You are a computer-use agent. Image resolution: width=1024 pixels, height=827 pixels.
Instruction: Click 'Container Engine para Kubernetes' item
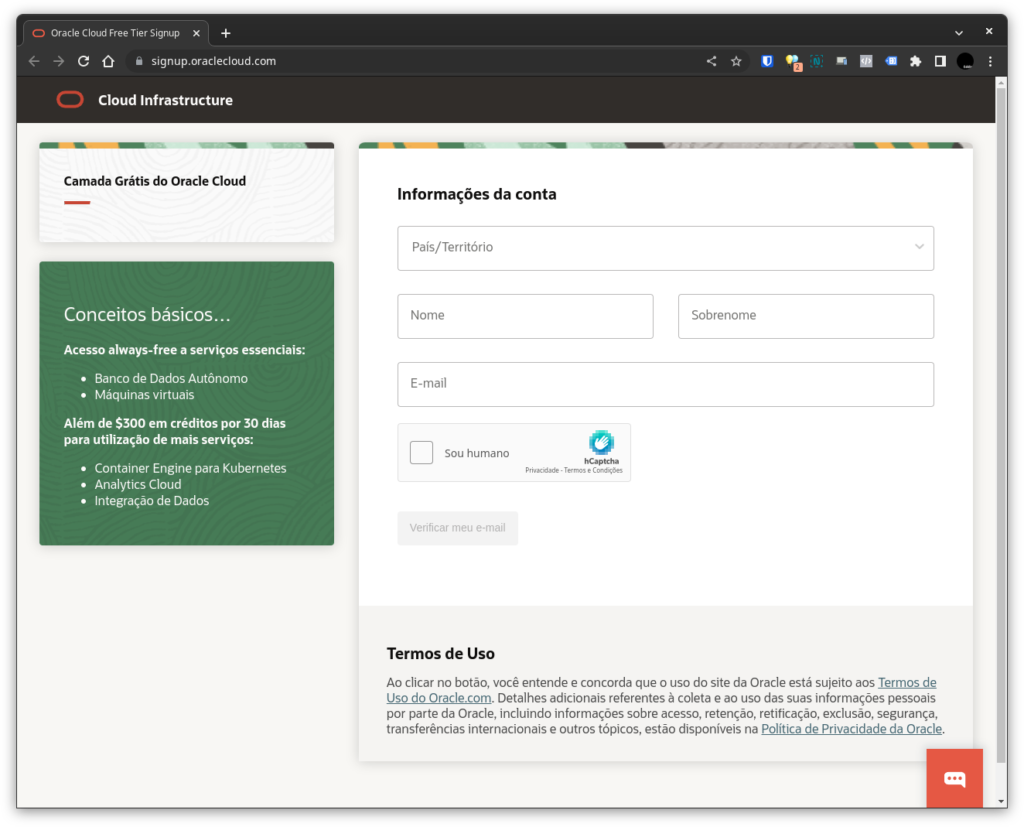tap(190, 468)
